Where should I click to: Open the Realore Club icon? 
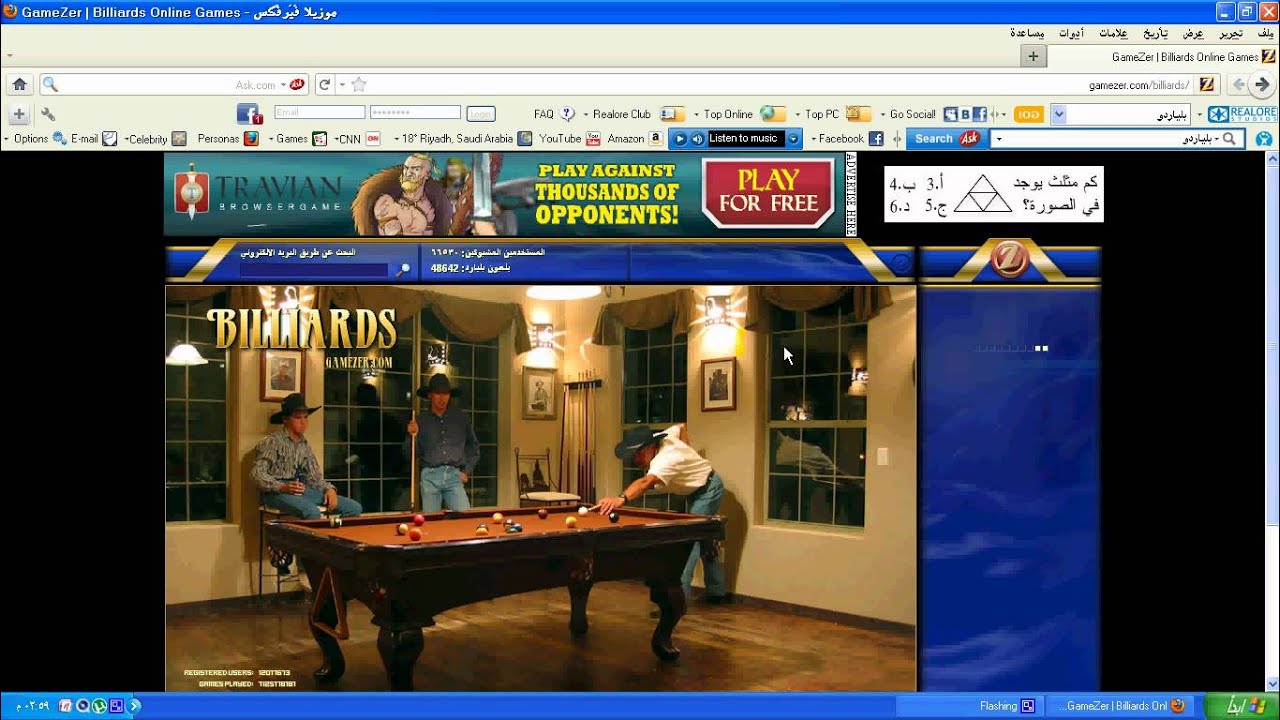click(x=671, y=114)
